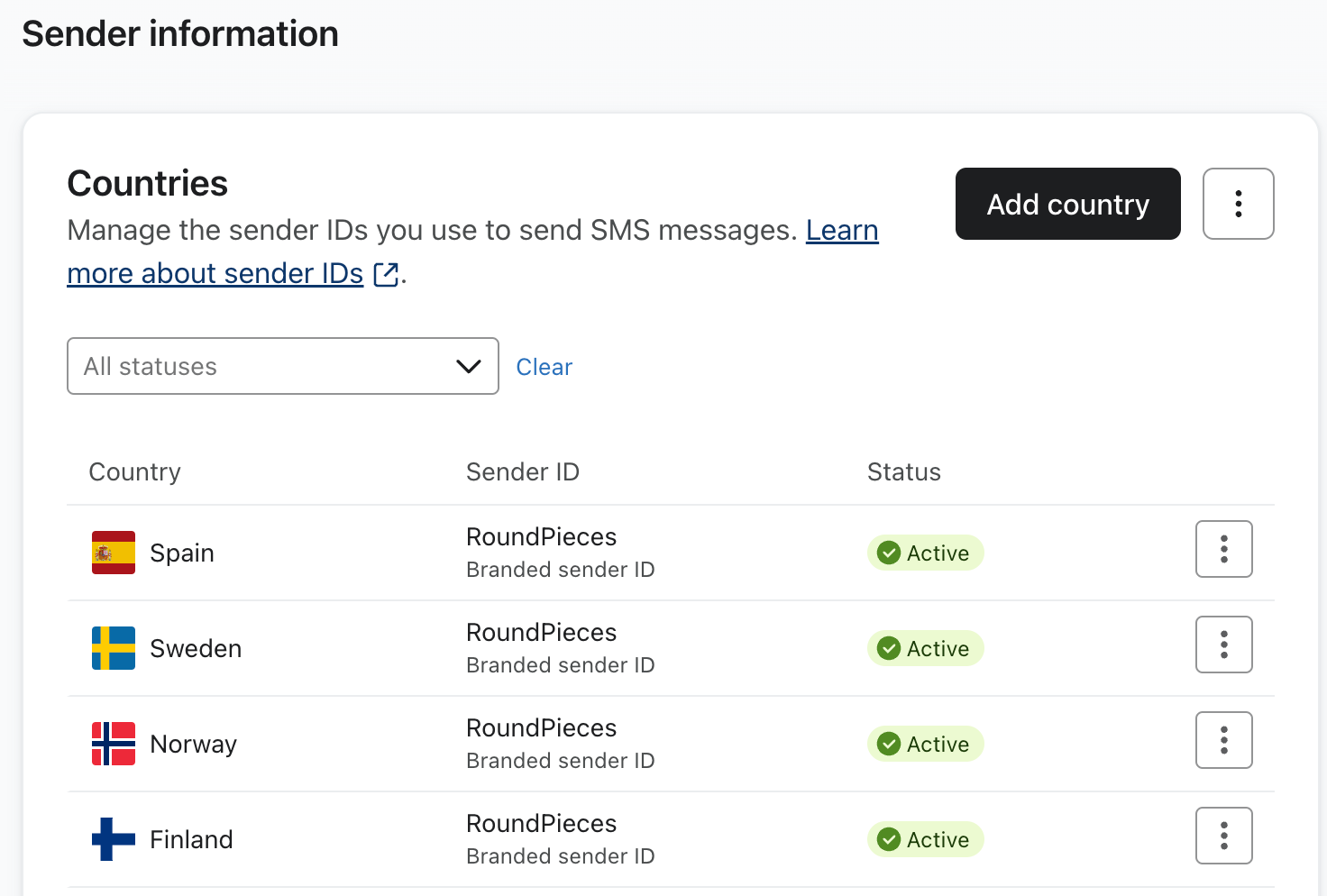Click the Sender ID column header
The width and height of the screenshot is (1327, 896).
523,471
